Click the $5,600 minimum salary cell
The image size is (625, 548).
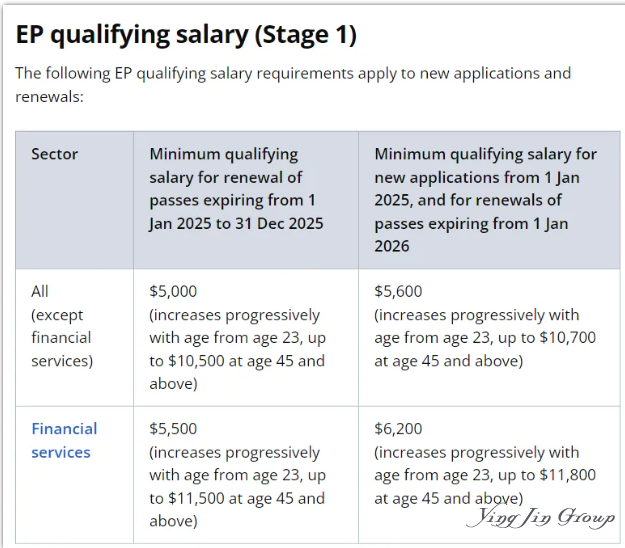pyautogui.click(x=489, y=338)
